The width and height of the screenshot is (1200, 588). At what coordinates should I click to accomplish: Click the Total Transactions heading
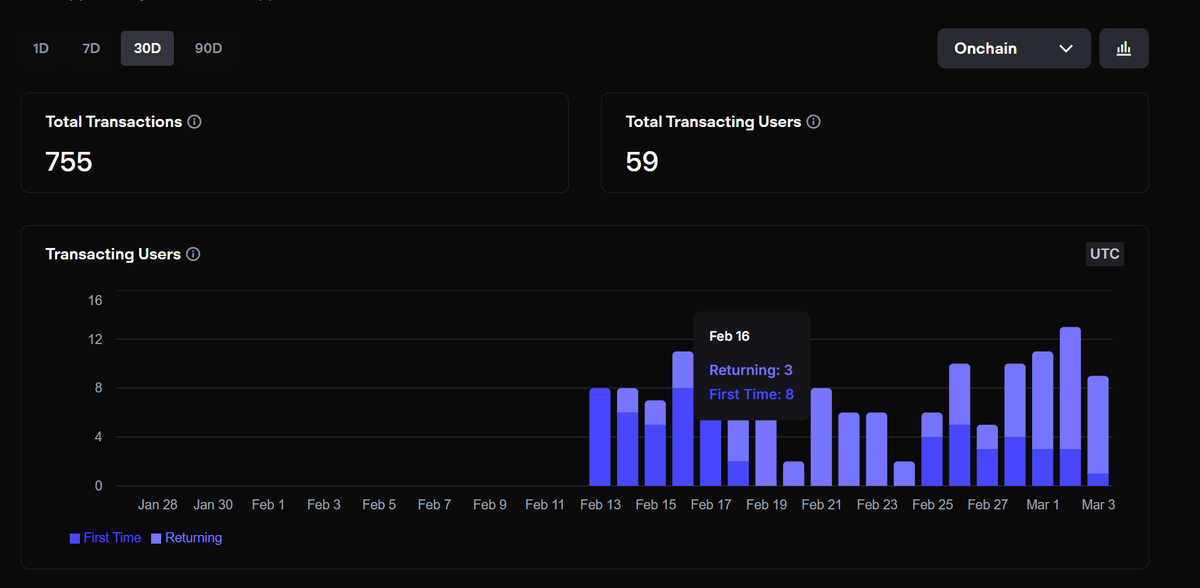pyautogui.click(x=114, y=122)
